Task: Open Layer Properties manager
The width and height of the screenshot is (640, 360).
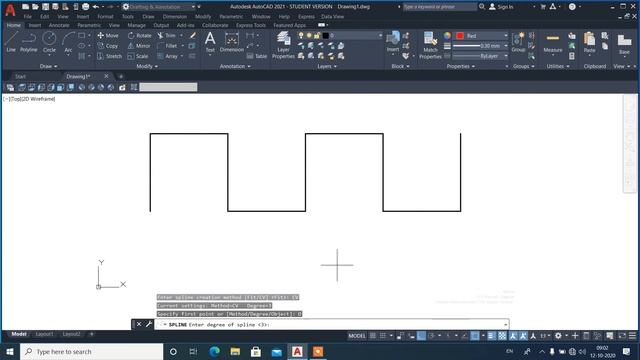Action: [x=283, y=45]
